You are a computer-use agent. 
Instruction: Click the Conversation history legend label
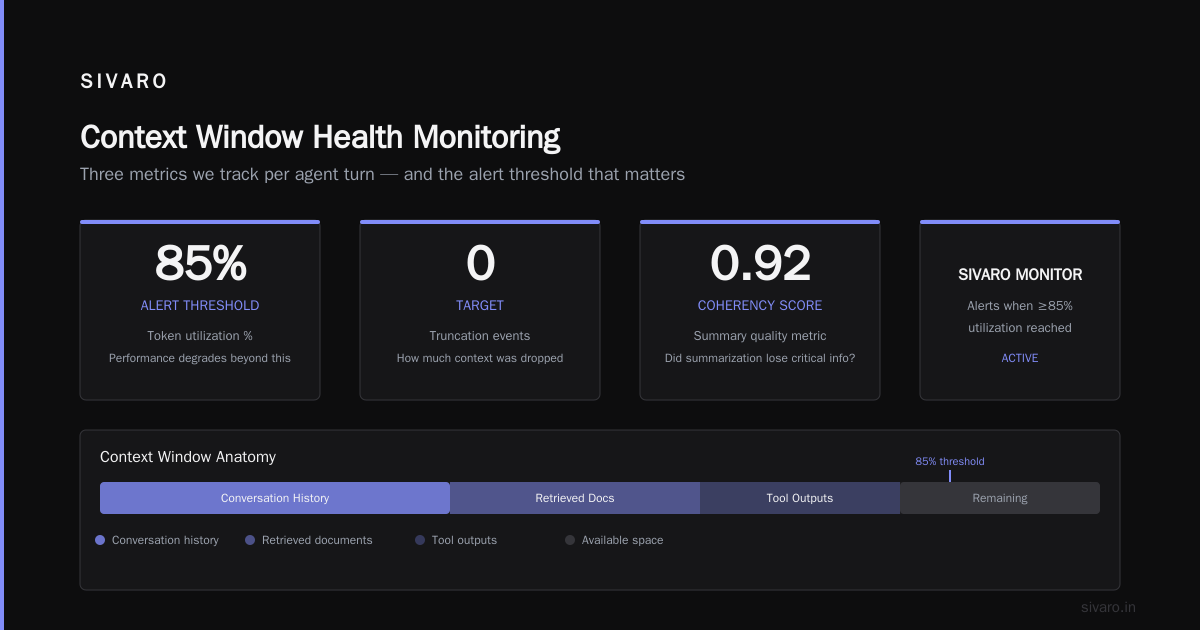pos(165,540)
